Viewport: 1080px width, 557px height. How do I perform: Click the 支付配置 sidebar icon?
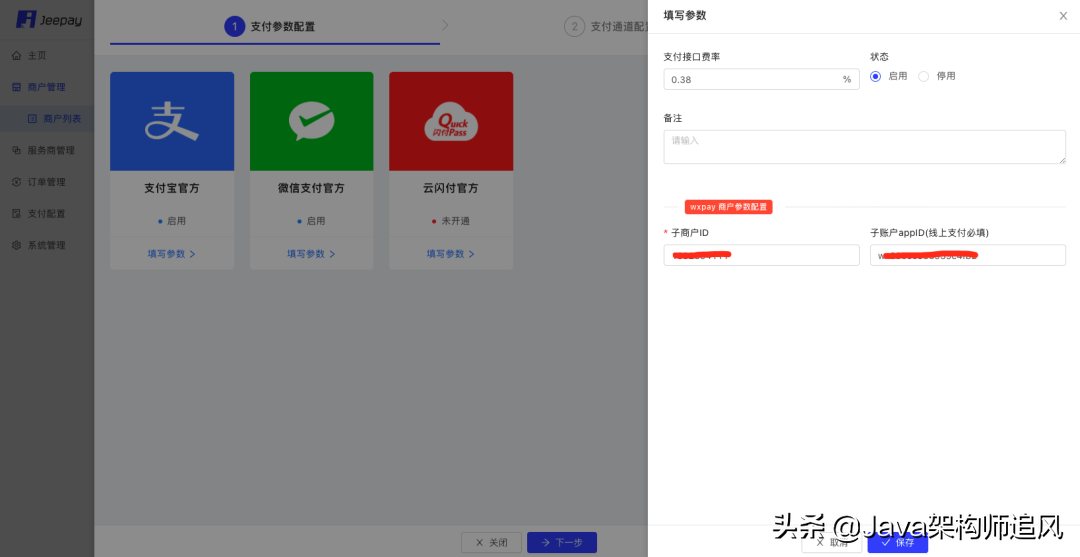click(17, 213)
